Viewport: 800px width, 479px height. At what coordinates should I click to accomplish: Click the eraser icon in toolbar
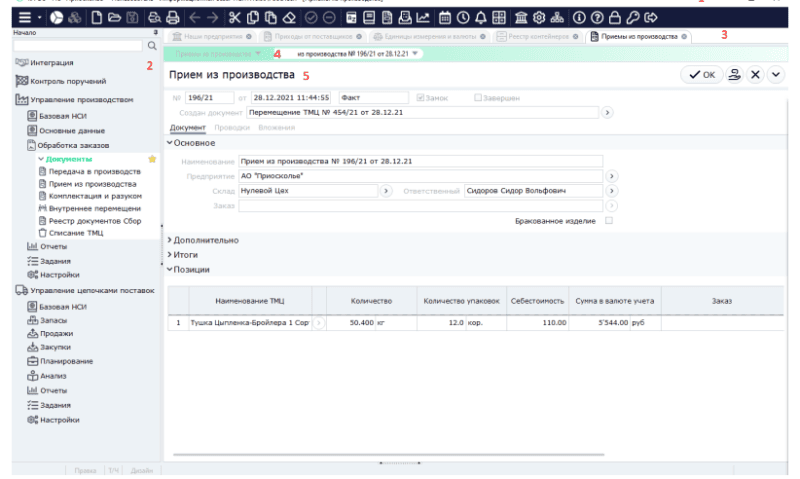click(289, 17)
